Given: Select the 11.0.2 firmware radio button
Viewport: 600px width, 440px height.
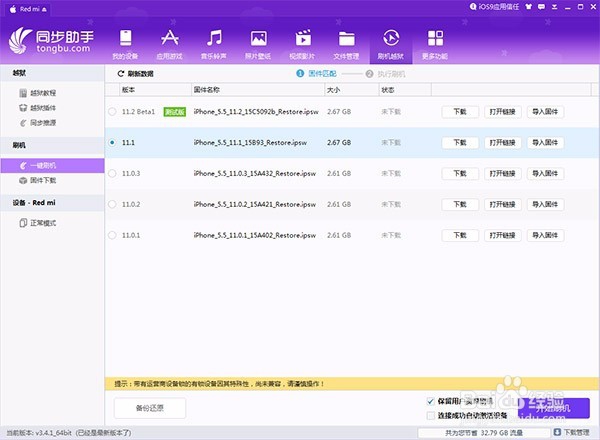Looking at the screenshot, I should tap(112, 204).
